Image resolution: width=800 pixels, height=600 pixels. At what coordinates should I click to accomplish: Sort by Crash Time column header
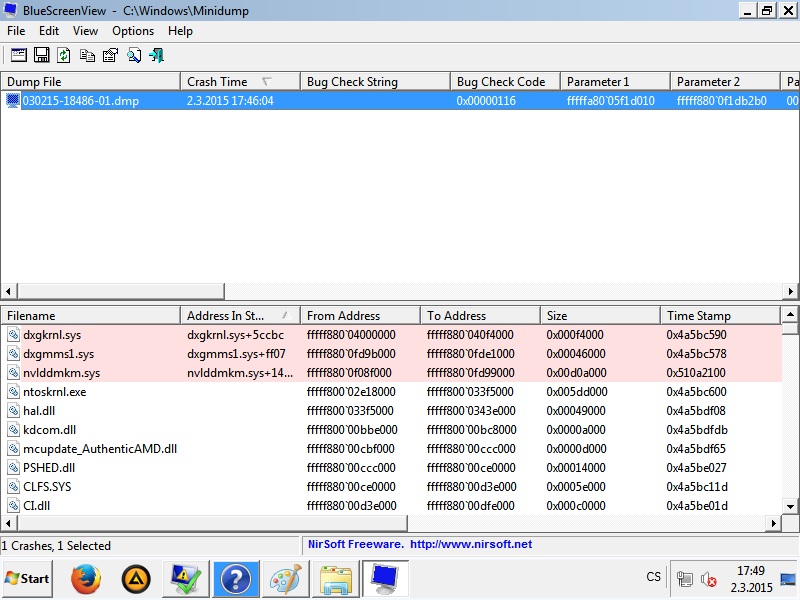240,82
